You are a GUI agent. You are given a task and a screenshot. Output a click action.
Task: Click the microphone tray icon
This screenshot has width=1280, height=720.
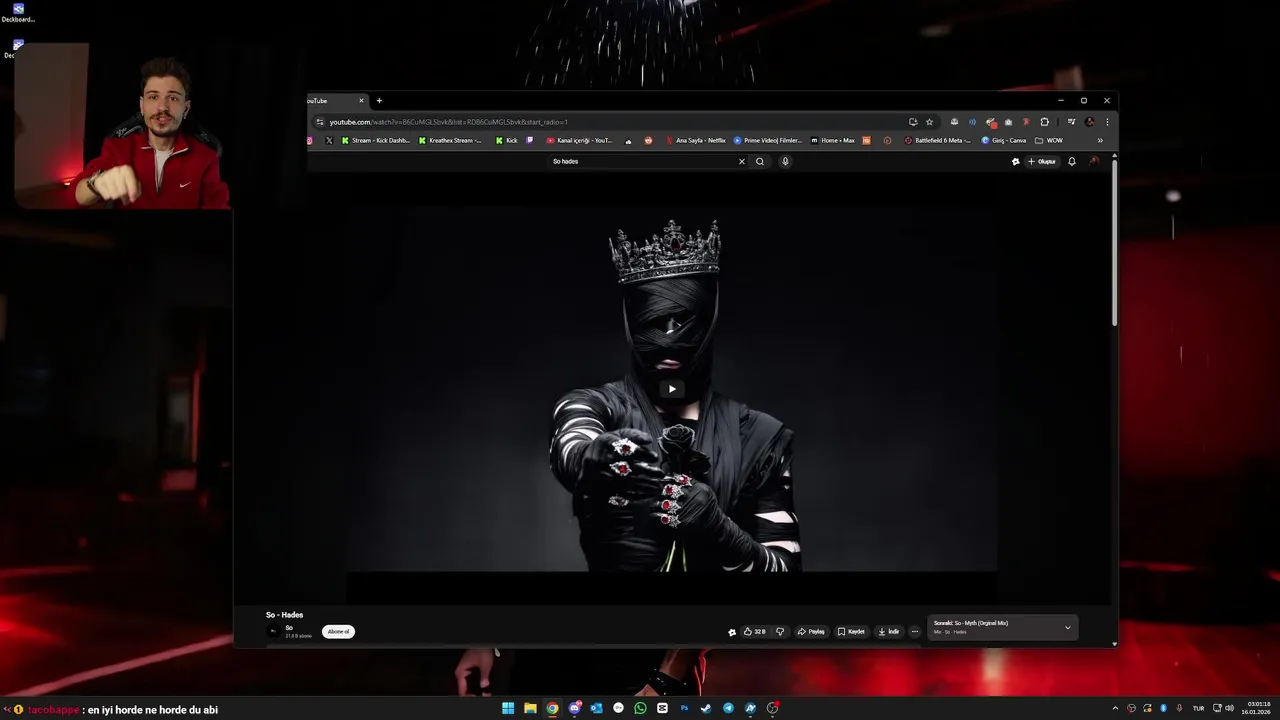[x=1179, y=708]
